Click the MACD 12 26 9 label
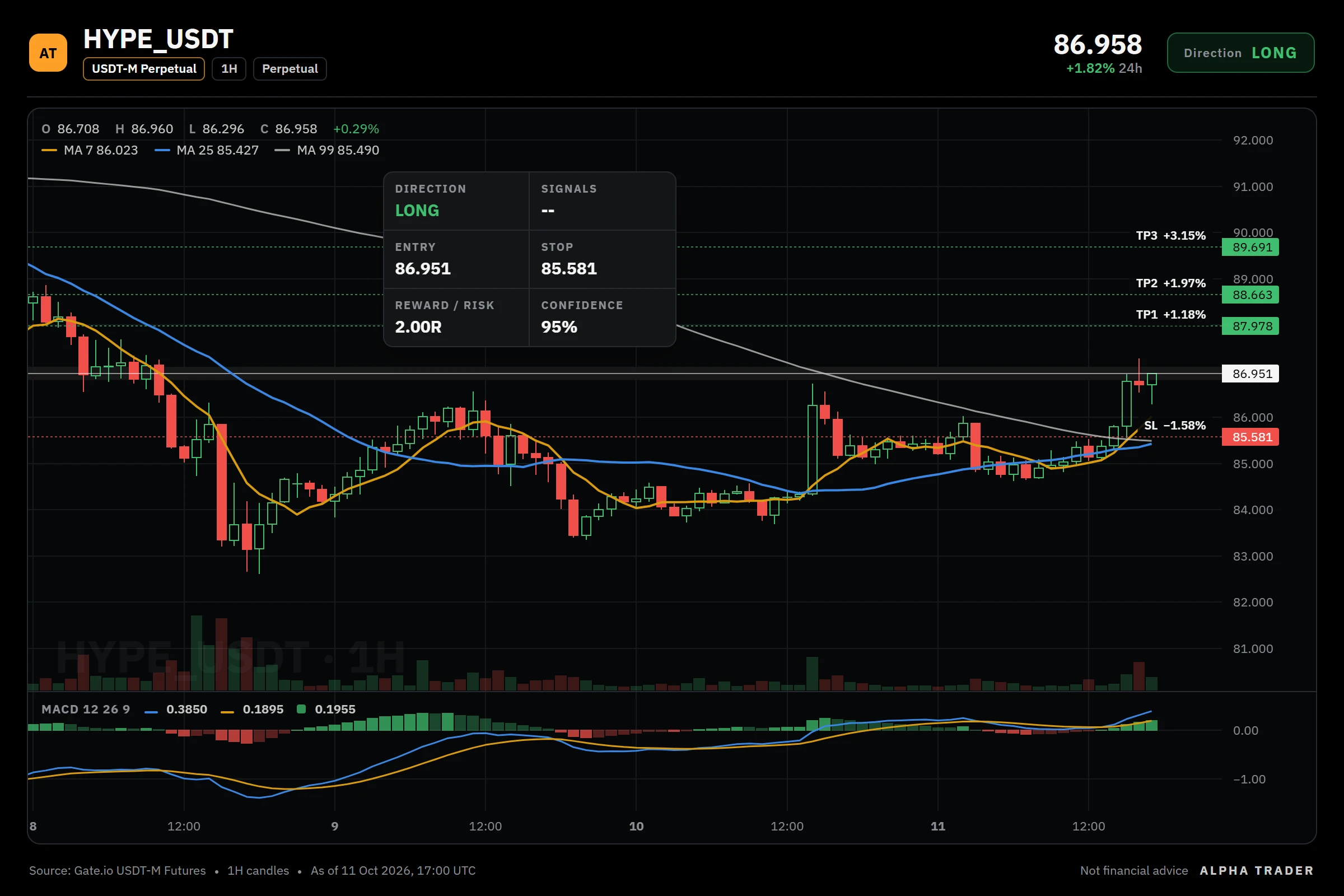The image size is (1344, 896). pos(86,709)
